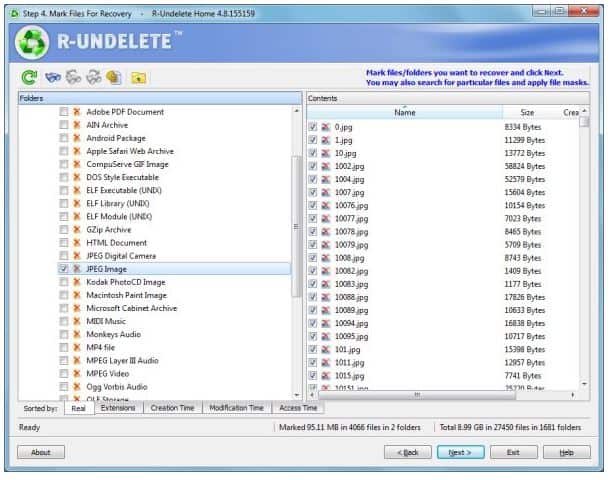Image resolution: width=614 pixels, height=480 pixels.
Task: Click the Contents horizontal scrollbar thumb
Action: (x=417, y=395)
